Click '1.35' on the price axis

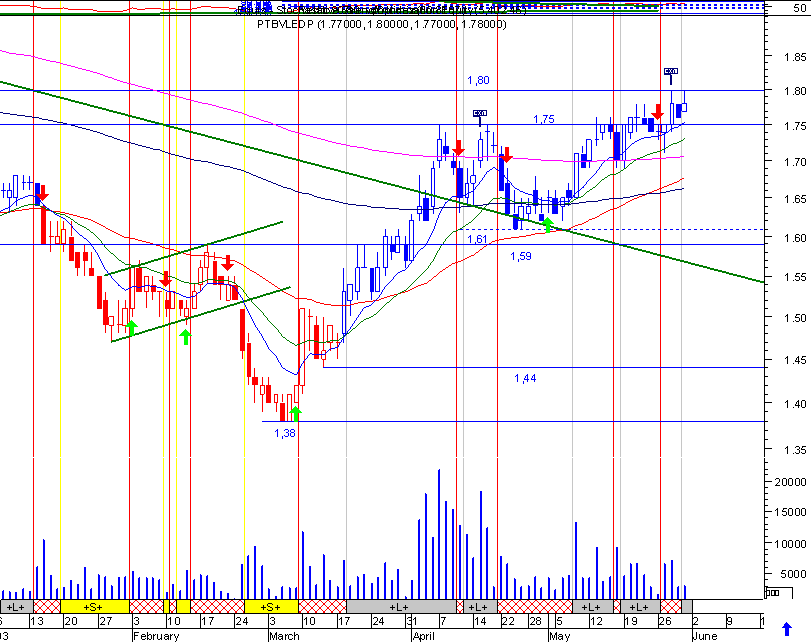[794, 450]
